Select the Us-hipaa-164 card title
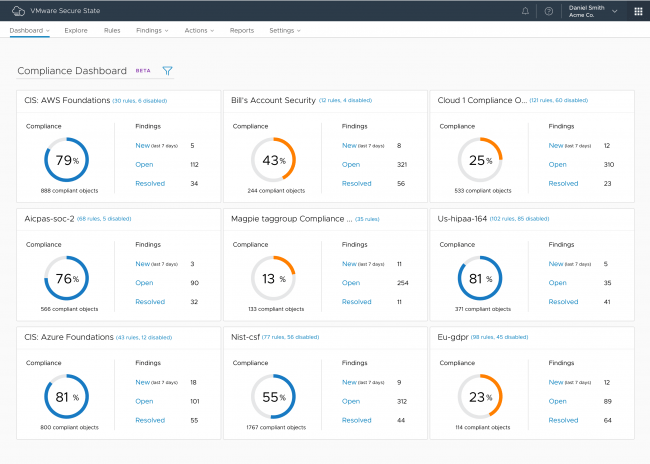The width and height of the screenshot is (650, 464). 462,219
